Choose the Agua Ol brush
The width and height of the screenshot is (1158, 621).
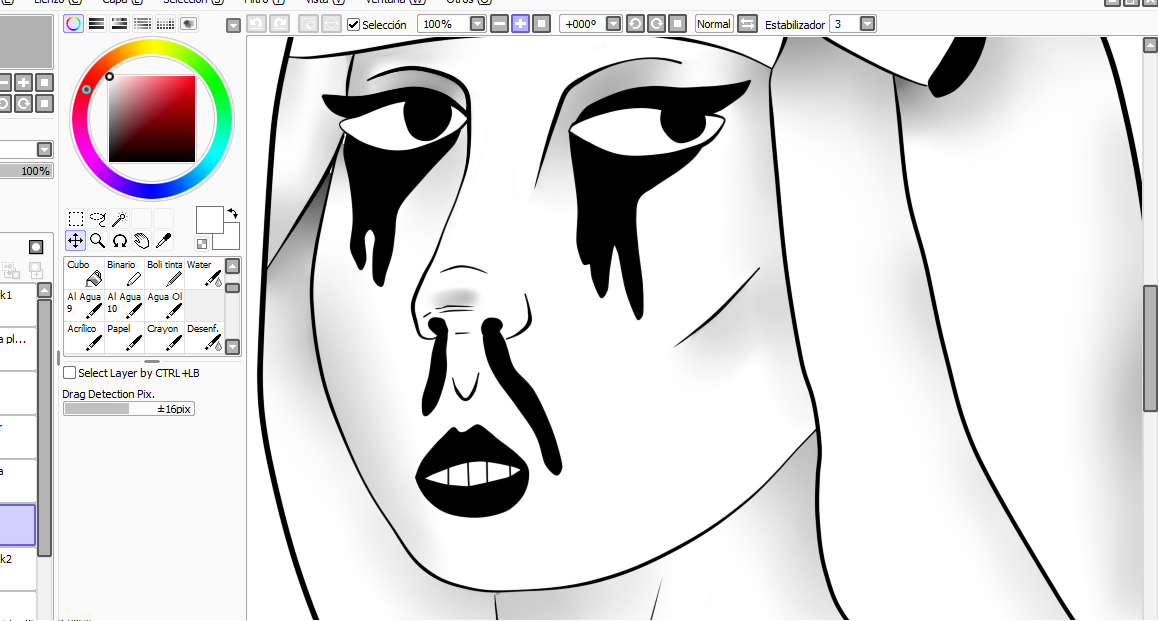point(165,305)
